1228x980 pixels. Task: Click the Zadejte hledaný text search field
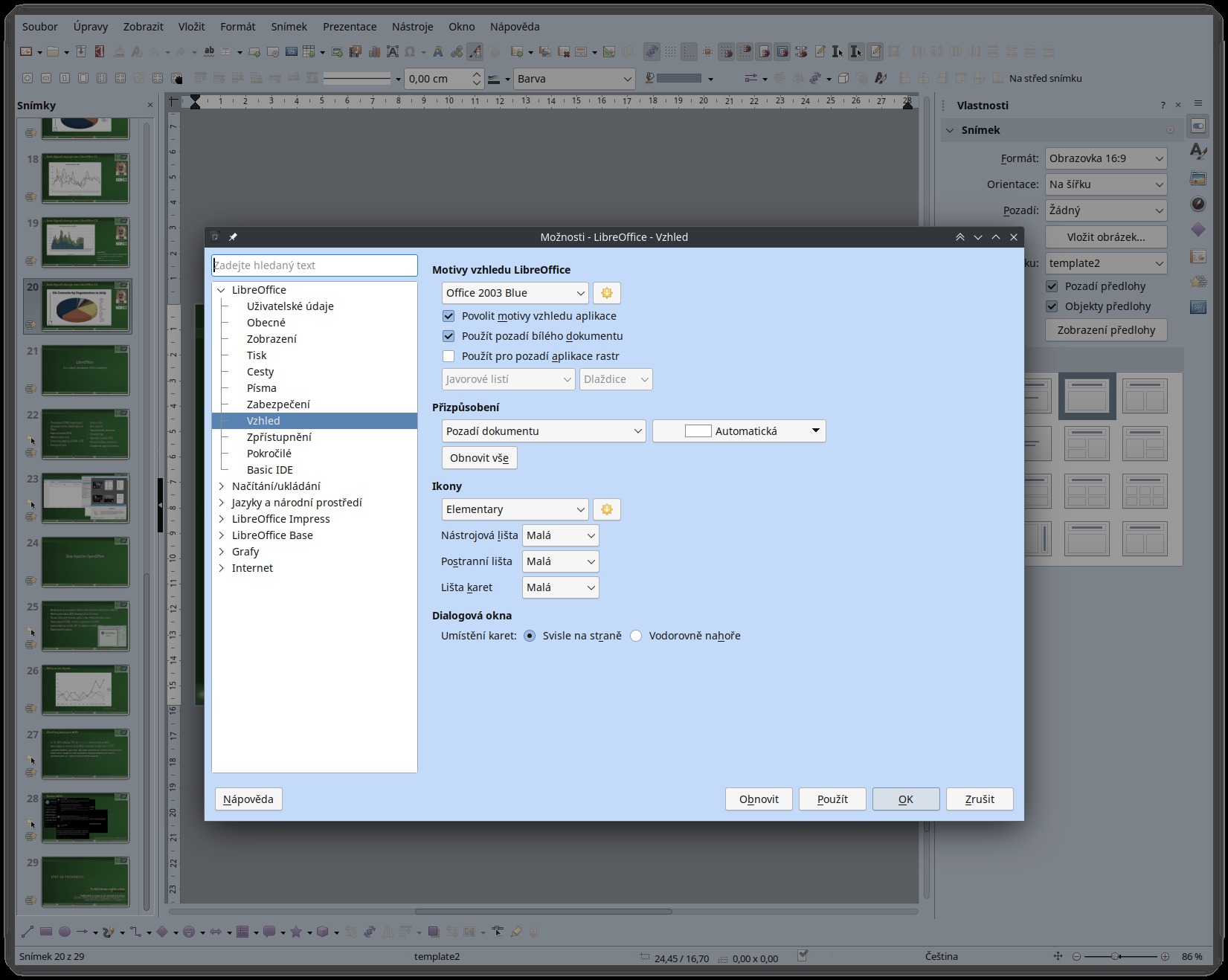315,265
